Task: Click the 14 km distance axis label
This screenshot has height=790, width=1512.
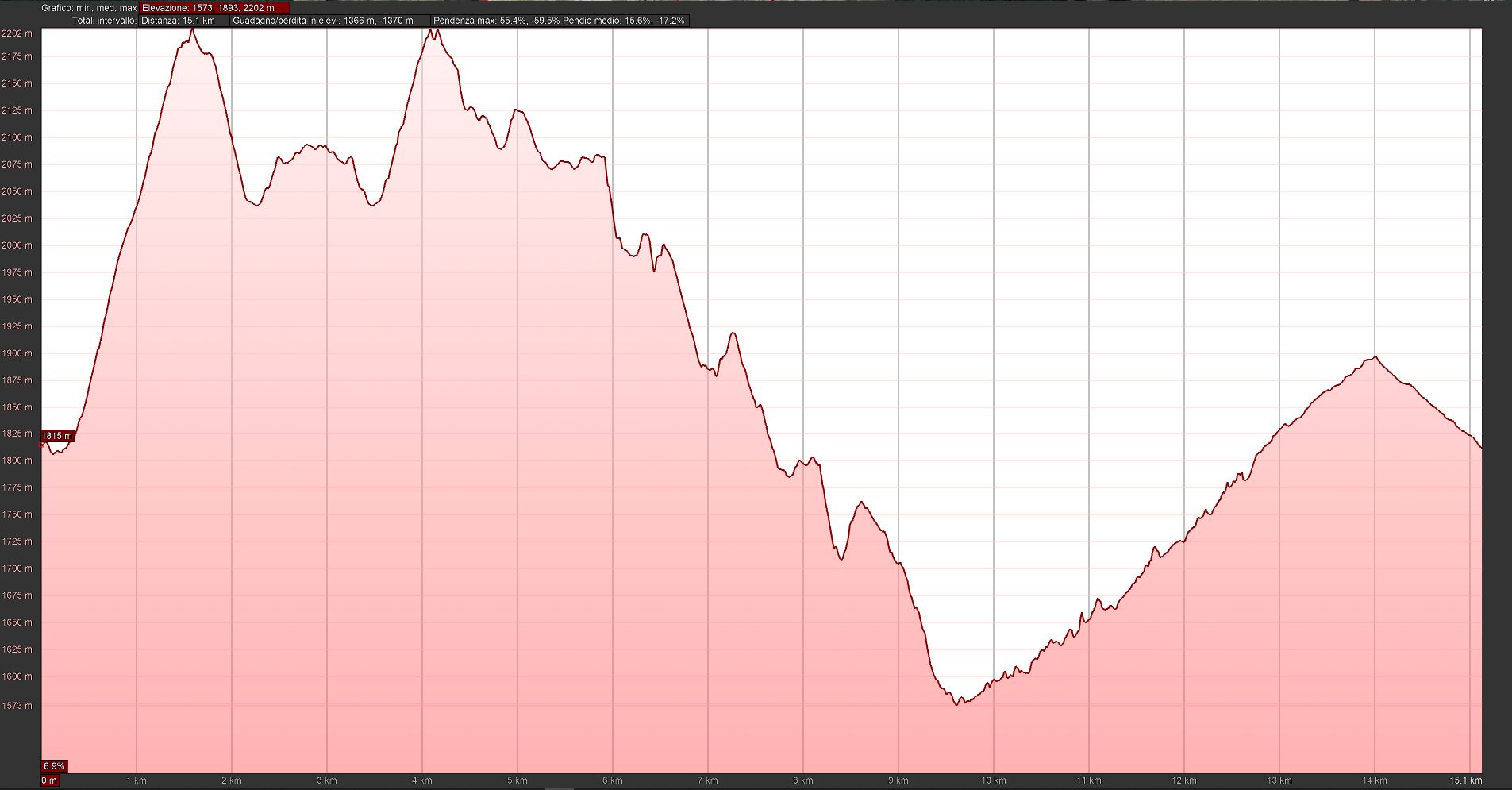Action: click(1374, 780)
